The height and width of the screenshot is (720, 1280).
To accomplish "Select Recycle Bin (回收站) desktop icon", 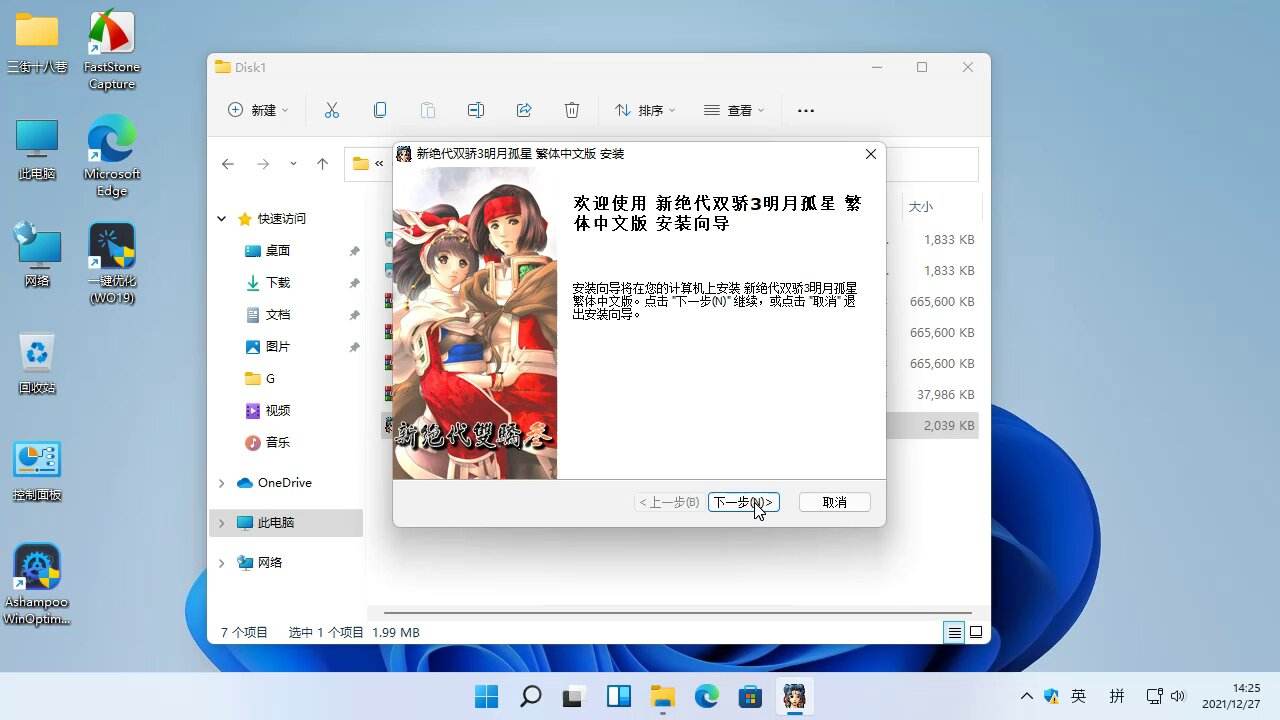I will coord(37,362).
